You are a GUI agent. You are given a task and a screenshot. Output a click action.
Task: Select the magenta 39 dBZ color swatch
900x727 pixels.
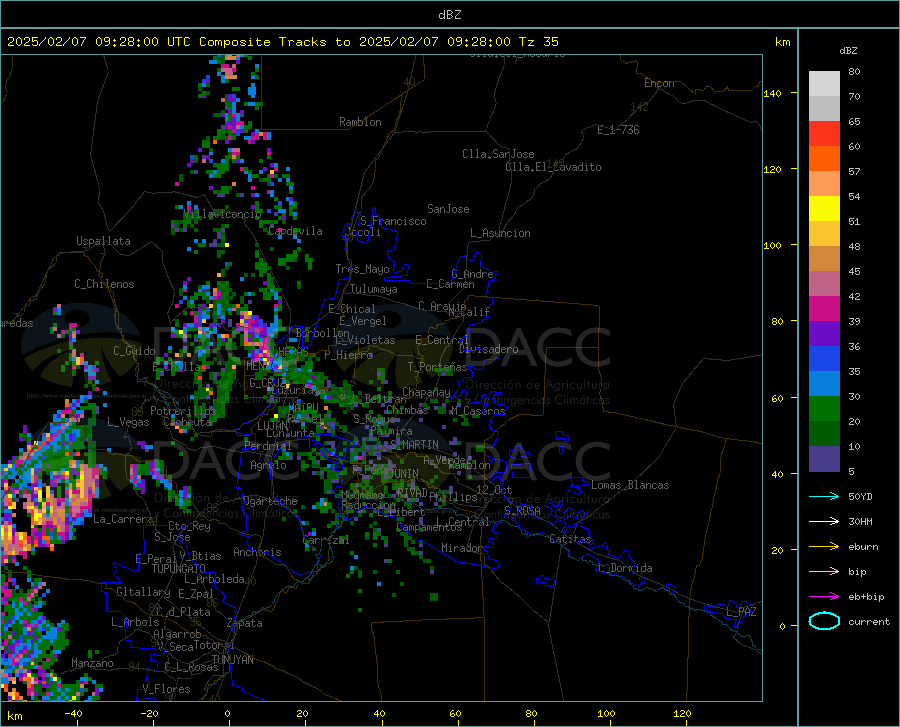[x=824, y=309]
